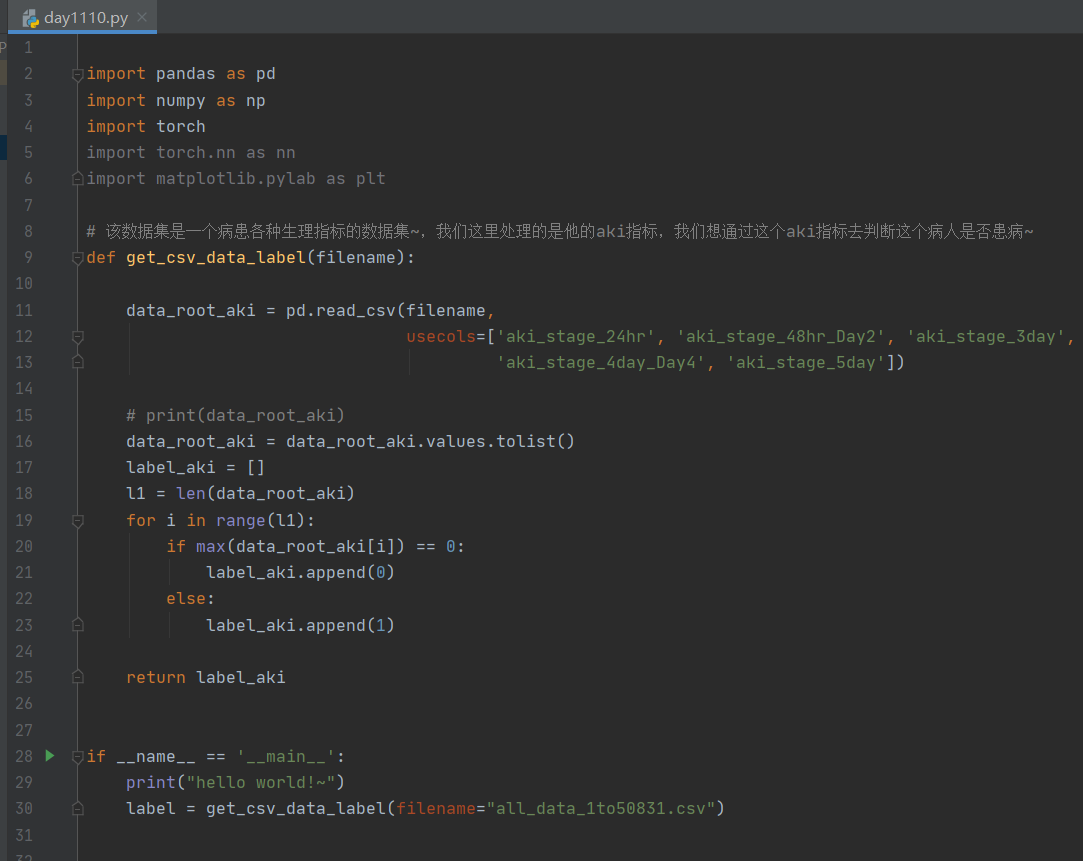The image size is (1083, 861).
Task: Collapse the for loop at line 19
Action: pyautogui.click(x=78, y=521)
